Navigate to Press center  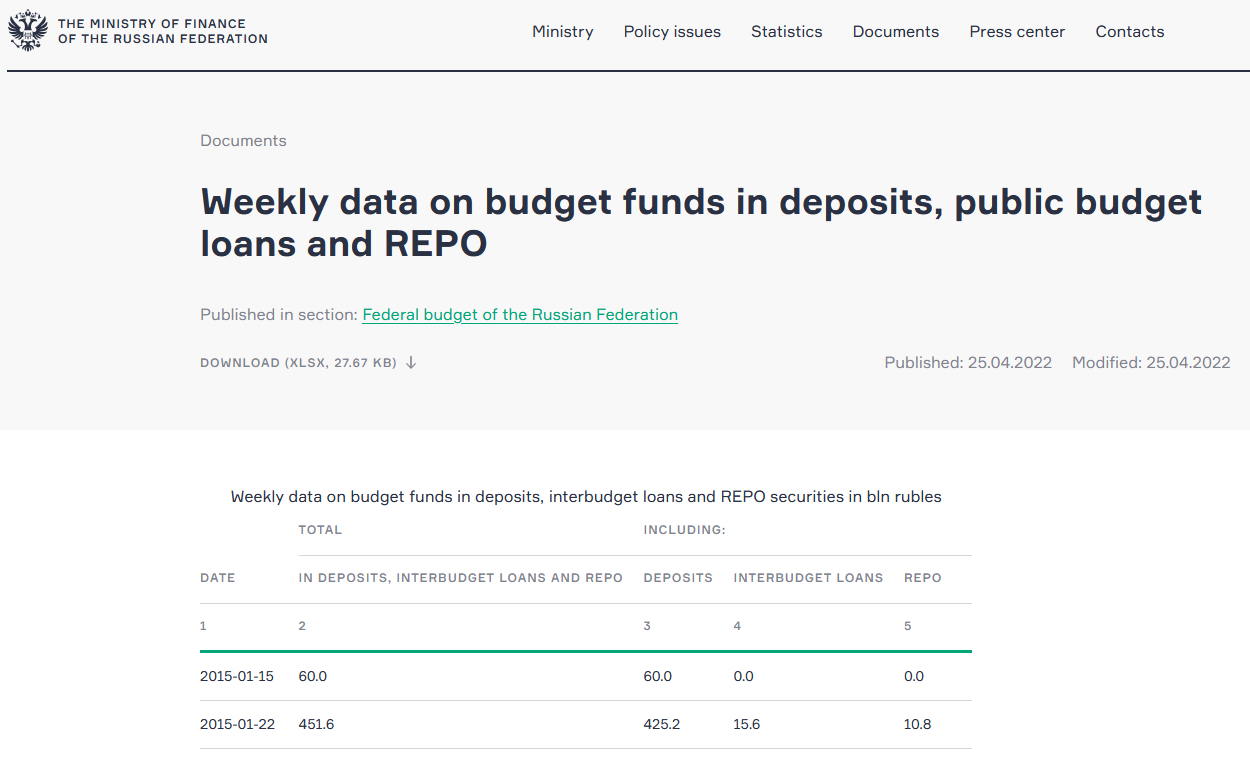(1017, 32)
